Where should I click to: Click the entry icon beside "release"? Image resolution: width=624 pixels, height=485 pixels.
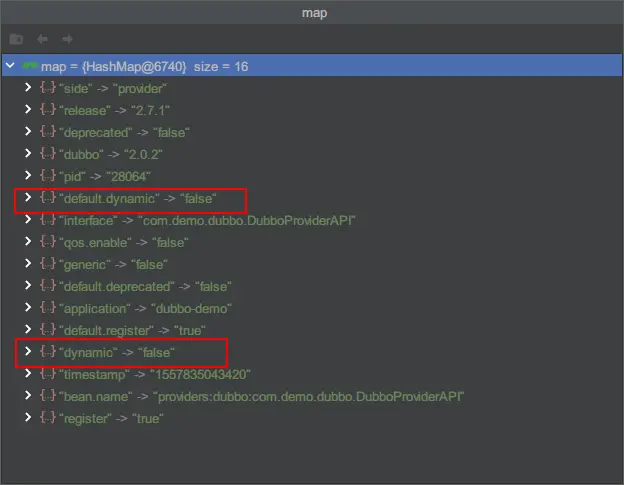[48, 109]
